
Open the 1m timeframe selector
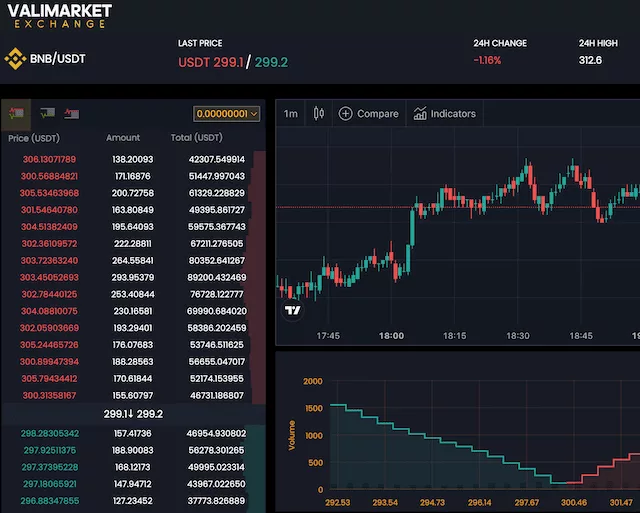point(291,114)
